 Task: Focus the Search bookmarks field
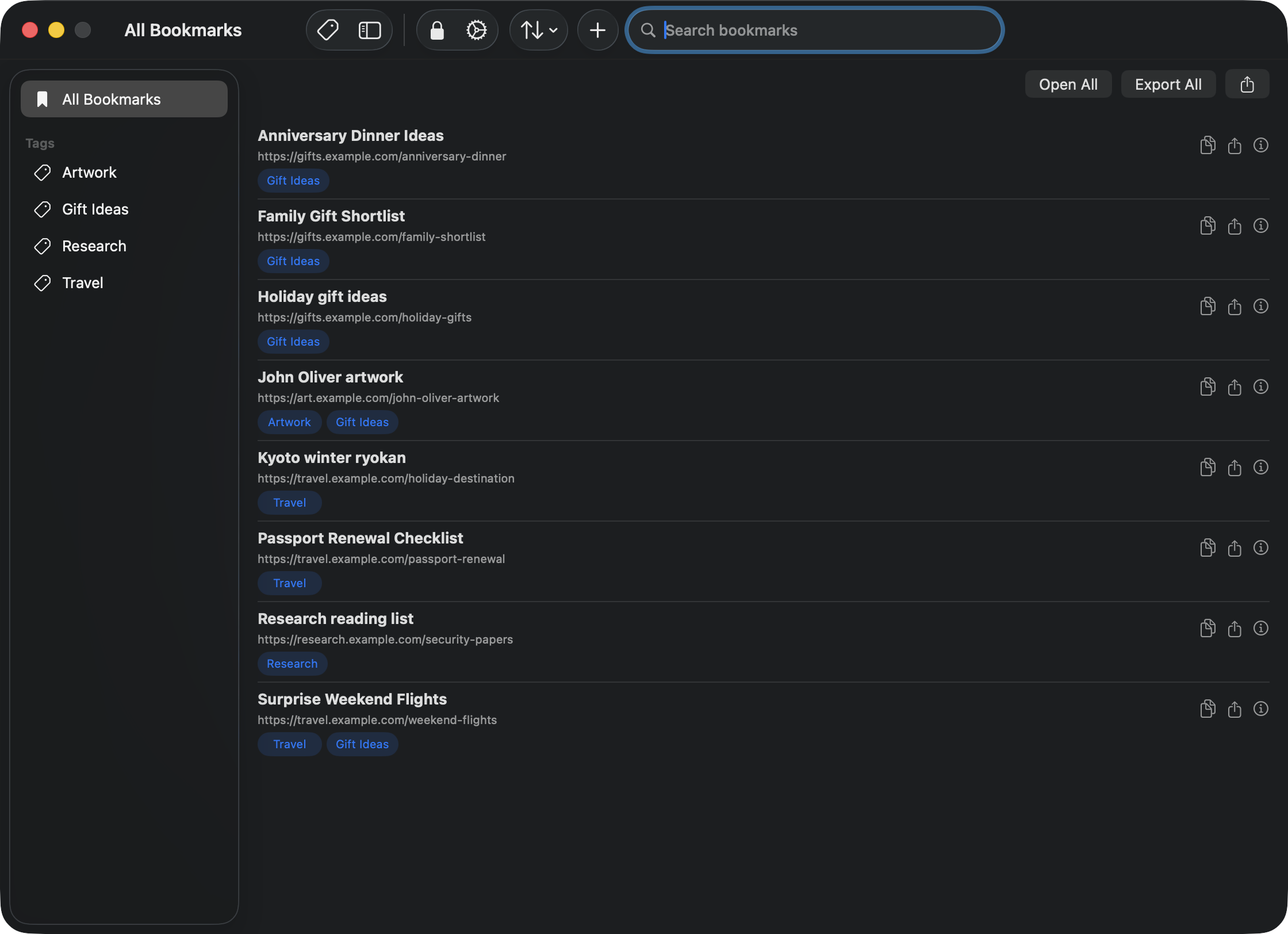(814, 30)
